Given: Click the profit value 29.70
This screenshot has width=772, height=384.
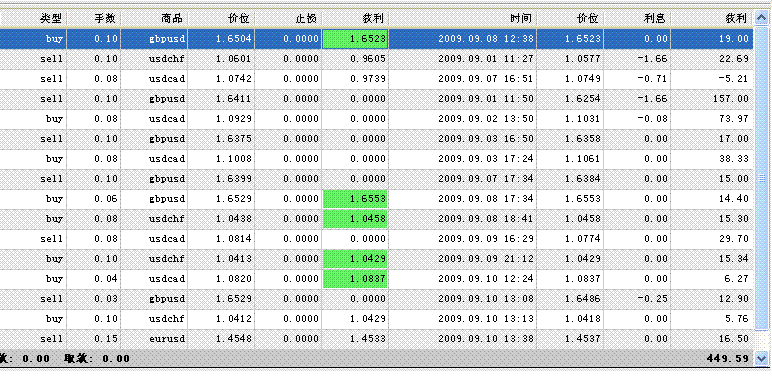Looking at the screenshot, I should [x=733, y=239].
